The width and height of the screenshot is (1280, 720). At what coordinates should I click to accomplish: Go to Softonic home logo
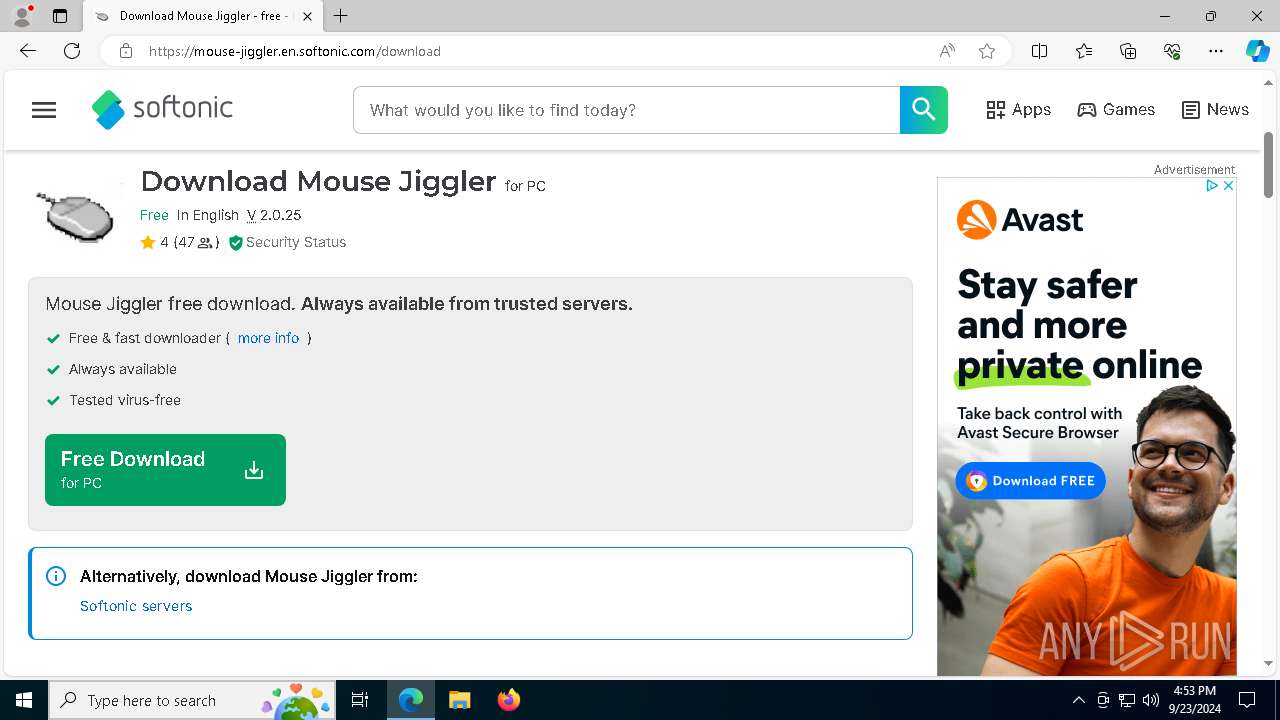tap(162, 109)
